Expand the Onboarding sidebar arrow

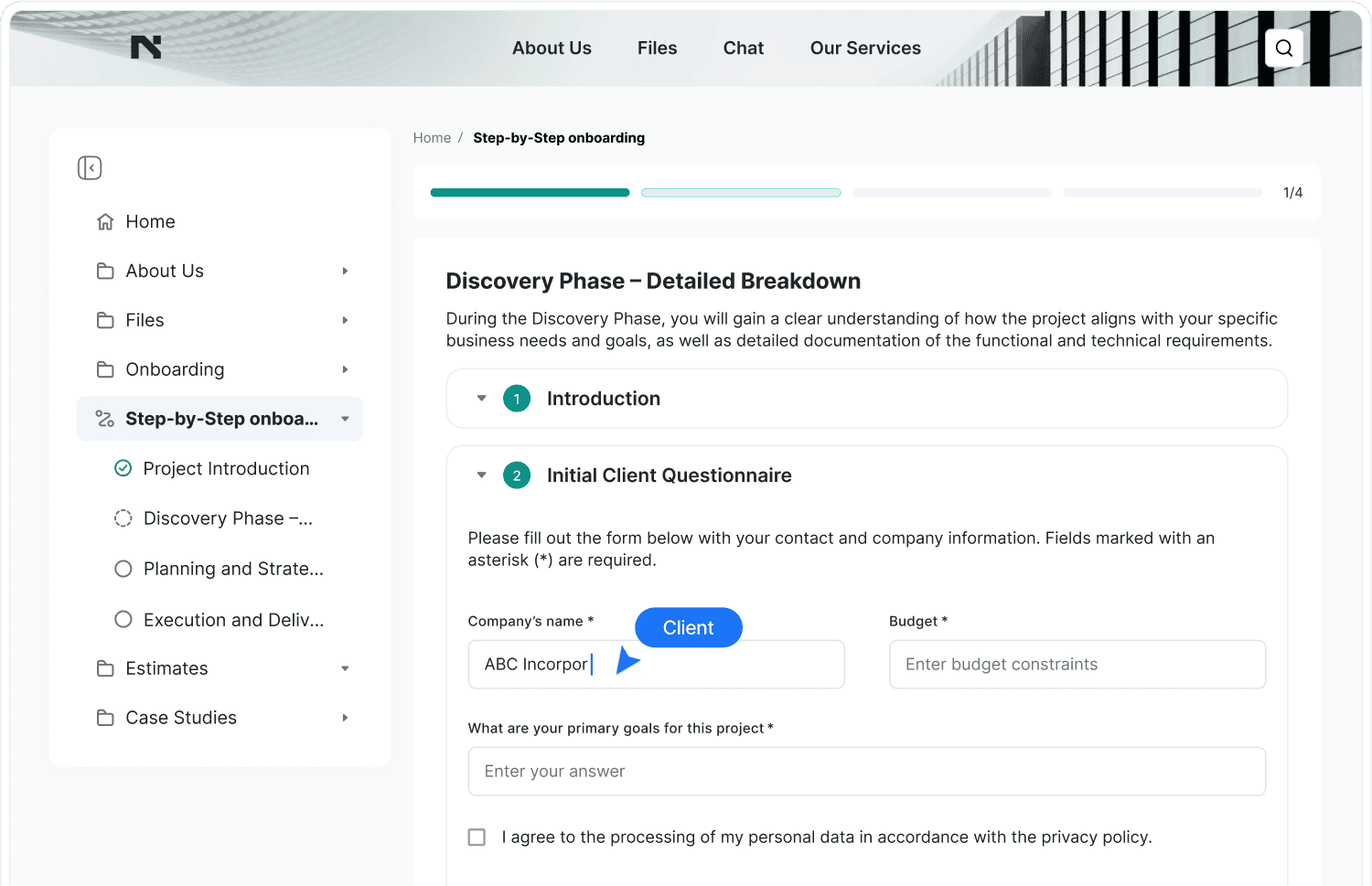(x=345, y=369)
